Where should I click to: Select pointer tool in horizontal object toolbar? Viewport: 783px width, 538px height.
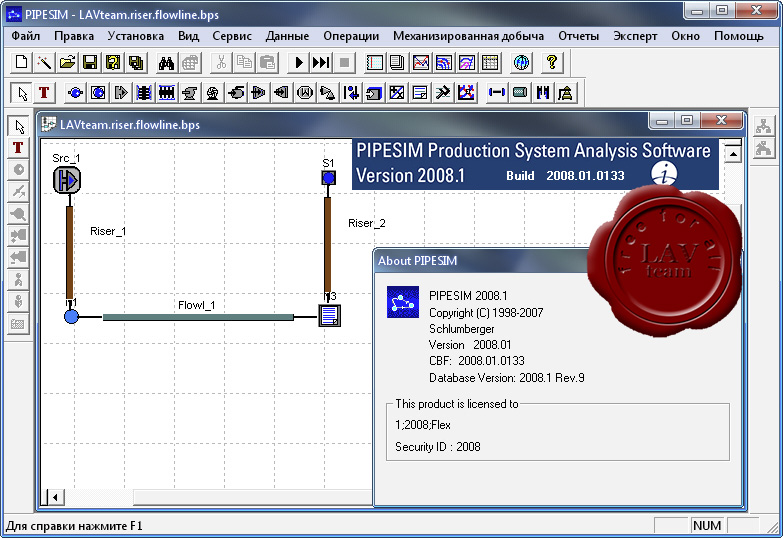(x=21, y=93)
